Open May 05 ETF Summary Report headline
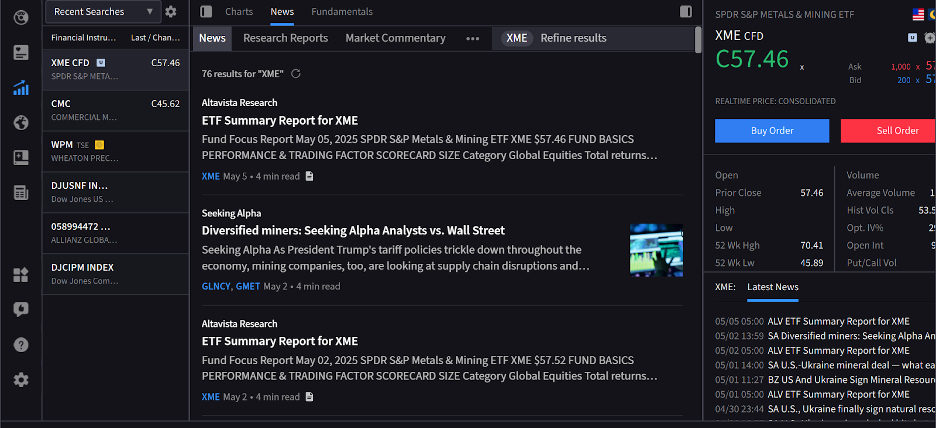 tap(280, 121)
